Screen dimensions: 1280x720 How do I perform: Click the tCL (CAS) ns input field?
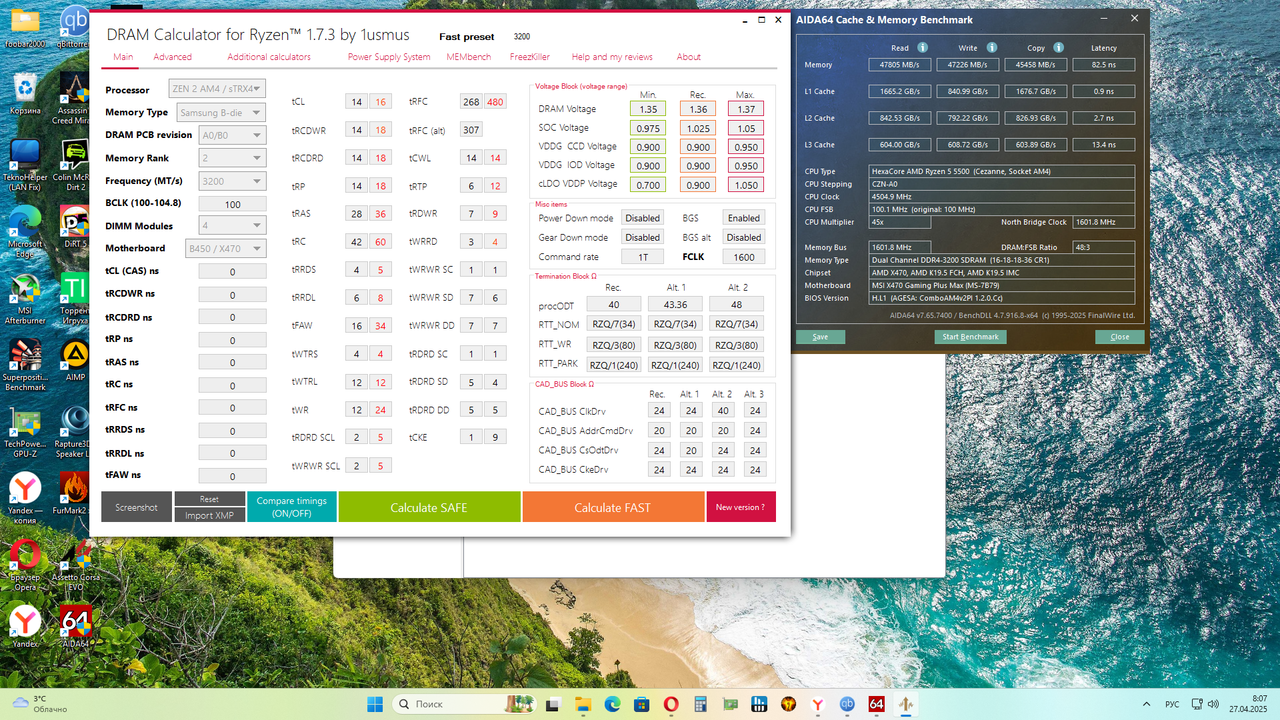pyautogui.click(x=233, y=271)
